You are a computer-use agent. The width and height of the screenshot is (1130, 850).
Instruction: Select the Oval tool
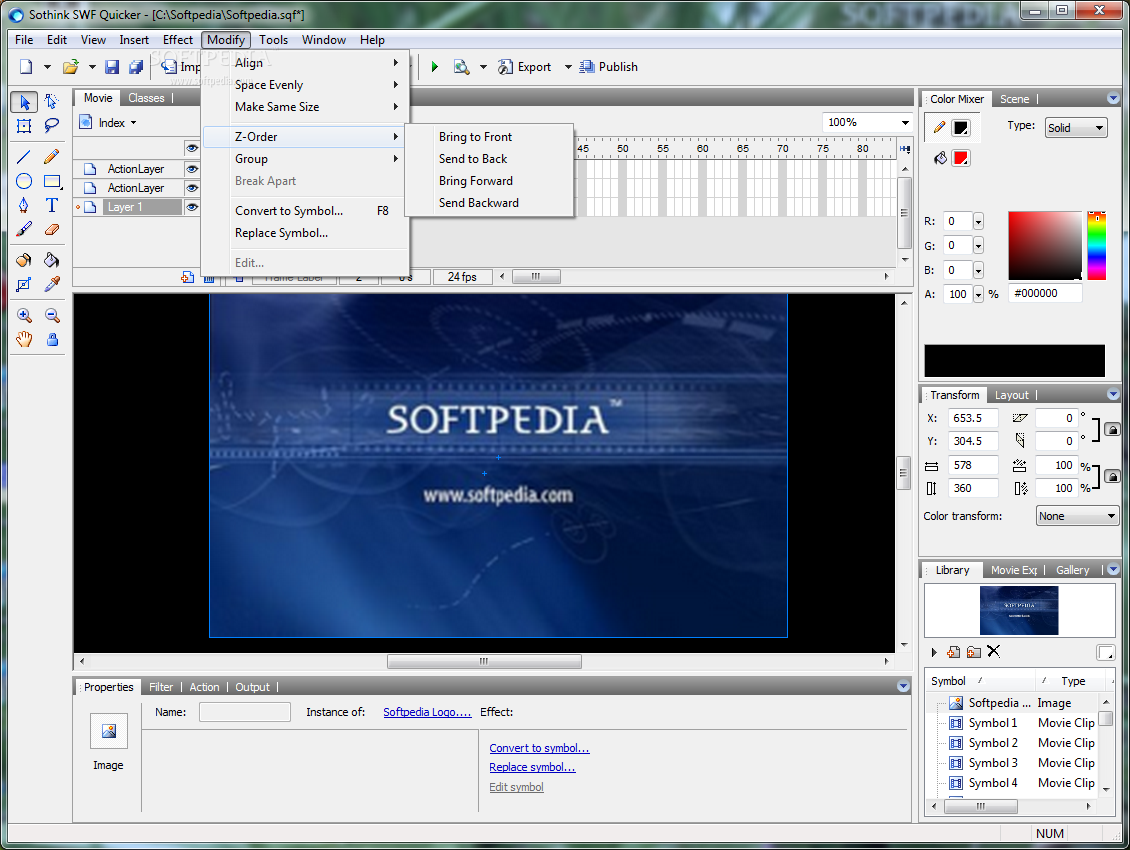[x=24, y=181]
